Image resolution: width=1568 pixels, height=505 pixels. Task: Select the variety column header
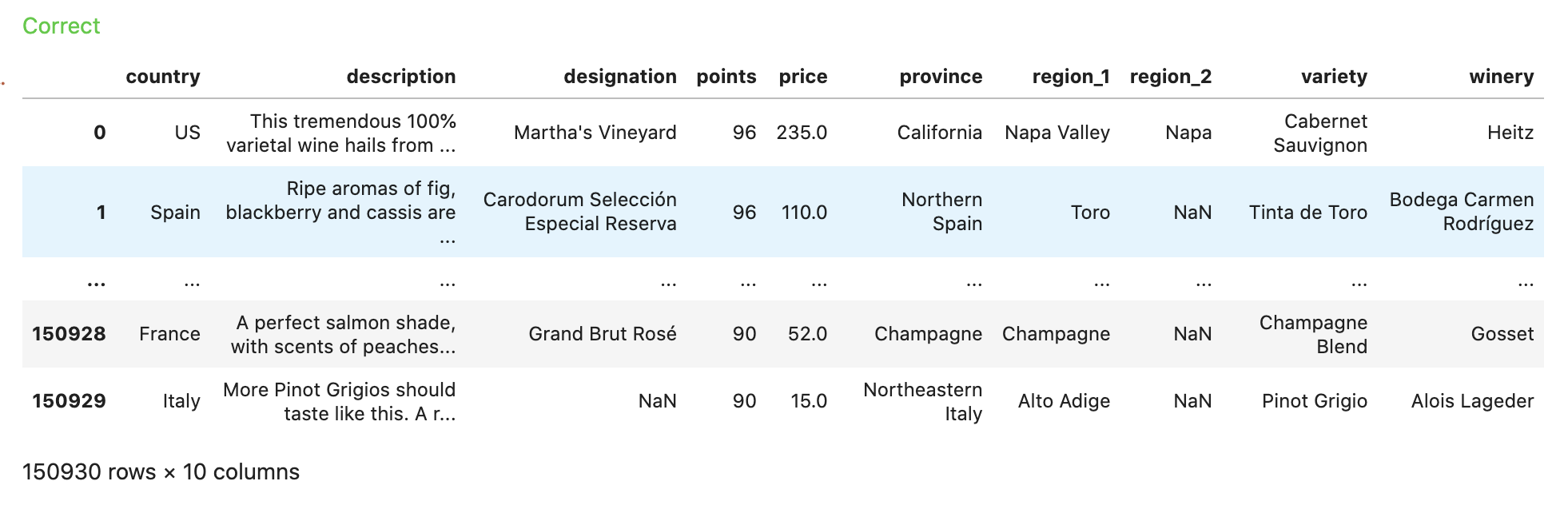point(1335,77)
